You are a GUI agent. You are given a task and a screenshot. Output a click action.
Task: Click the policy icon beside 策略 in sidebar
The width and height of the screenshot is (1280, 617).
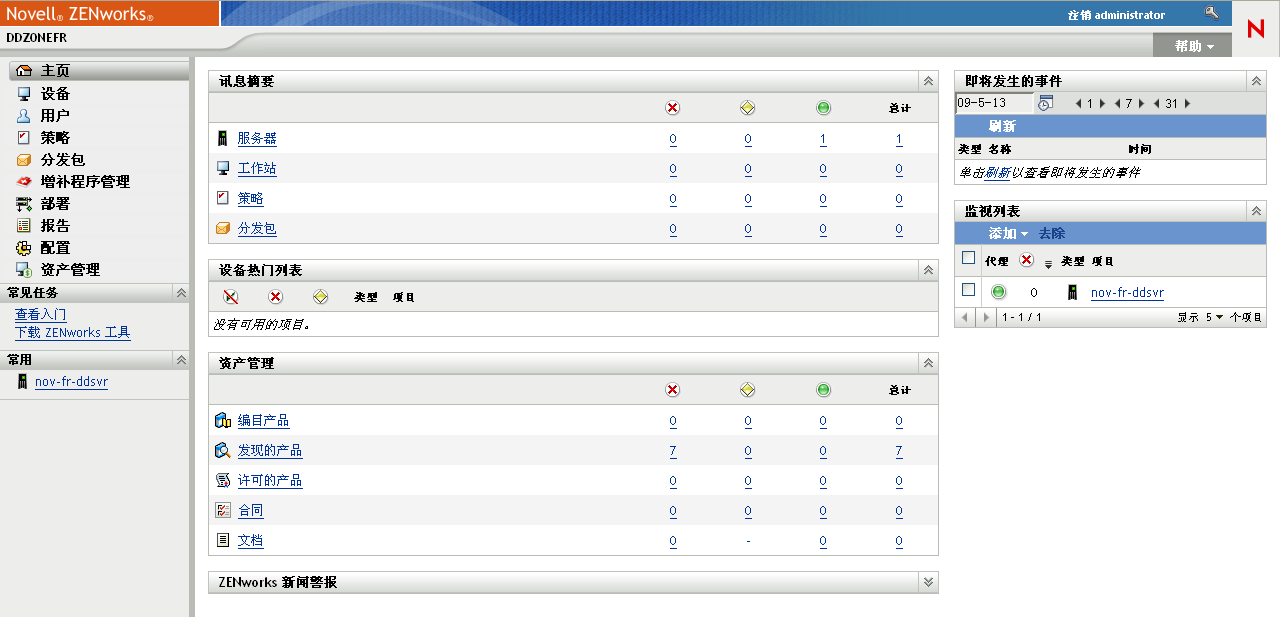[25, 137]
